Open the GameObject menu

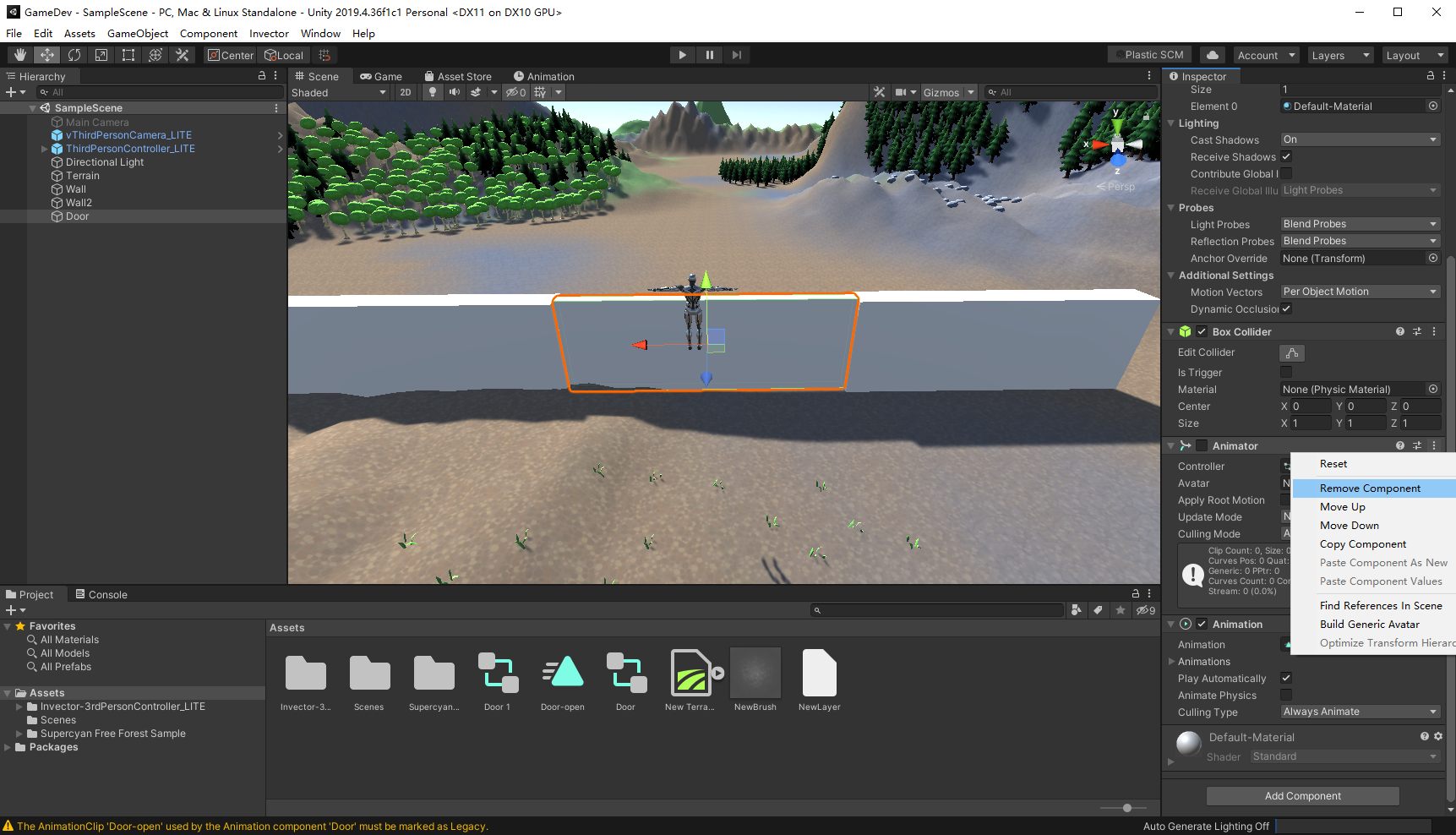point(138,33)
